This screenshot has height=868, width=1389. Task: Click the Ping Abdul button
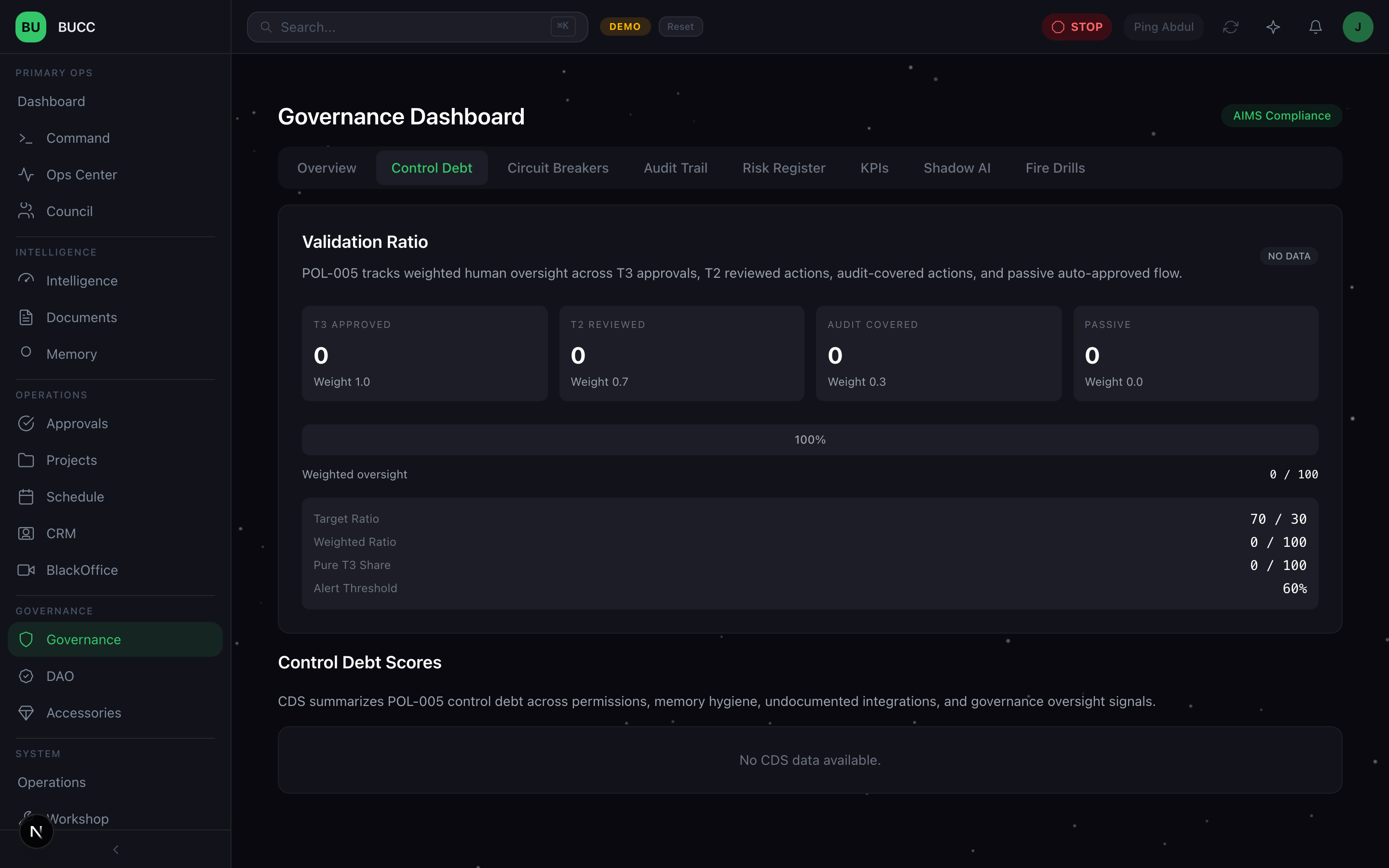coord(1163,27)
